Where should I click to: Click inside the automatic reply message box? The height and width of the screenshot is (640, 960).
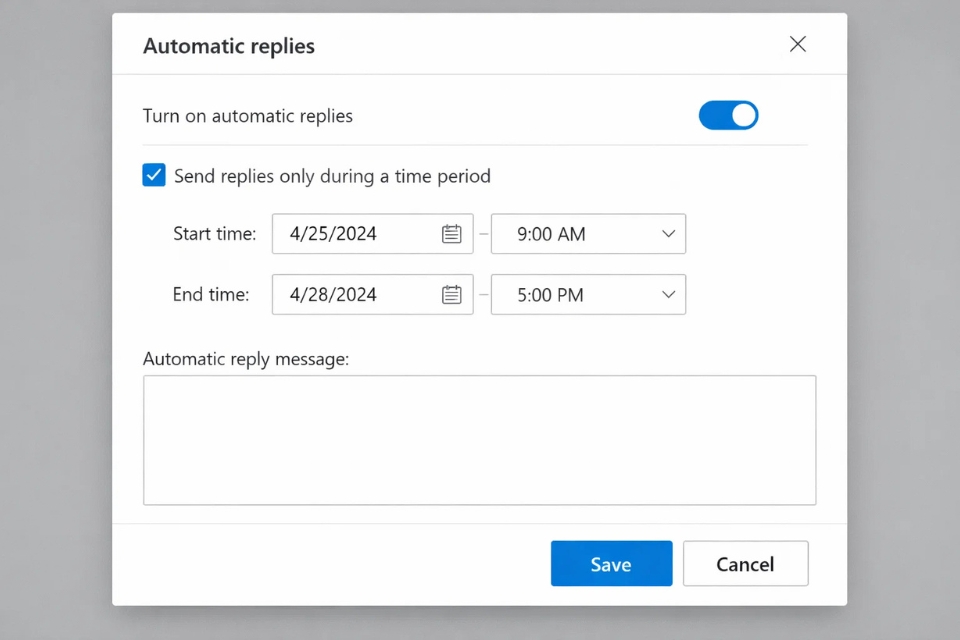[479, 440]
